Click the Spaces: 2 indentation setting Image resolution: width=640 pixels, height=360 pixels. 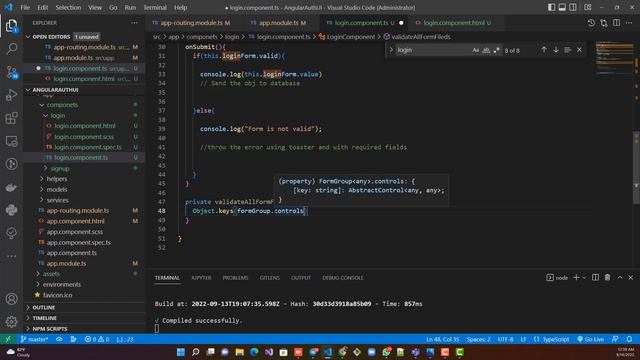[478, 339]
